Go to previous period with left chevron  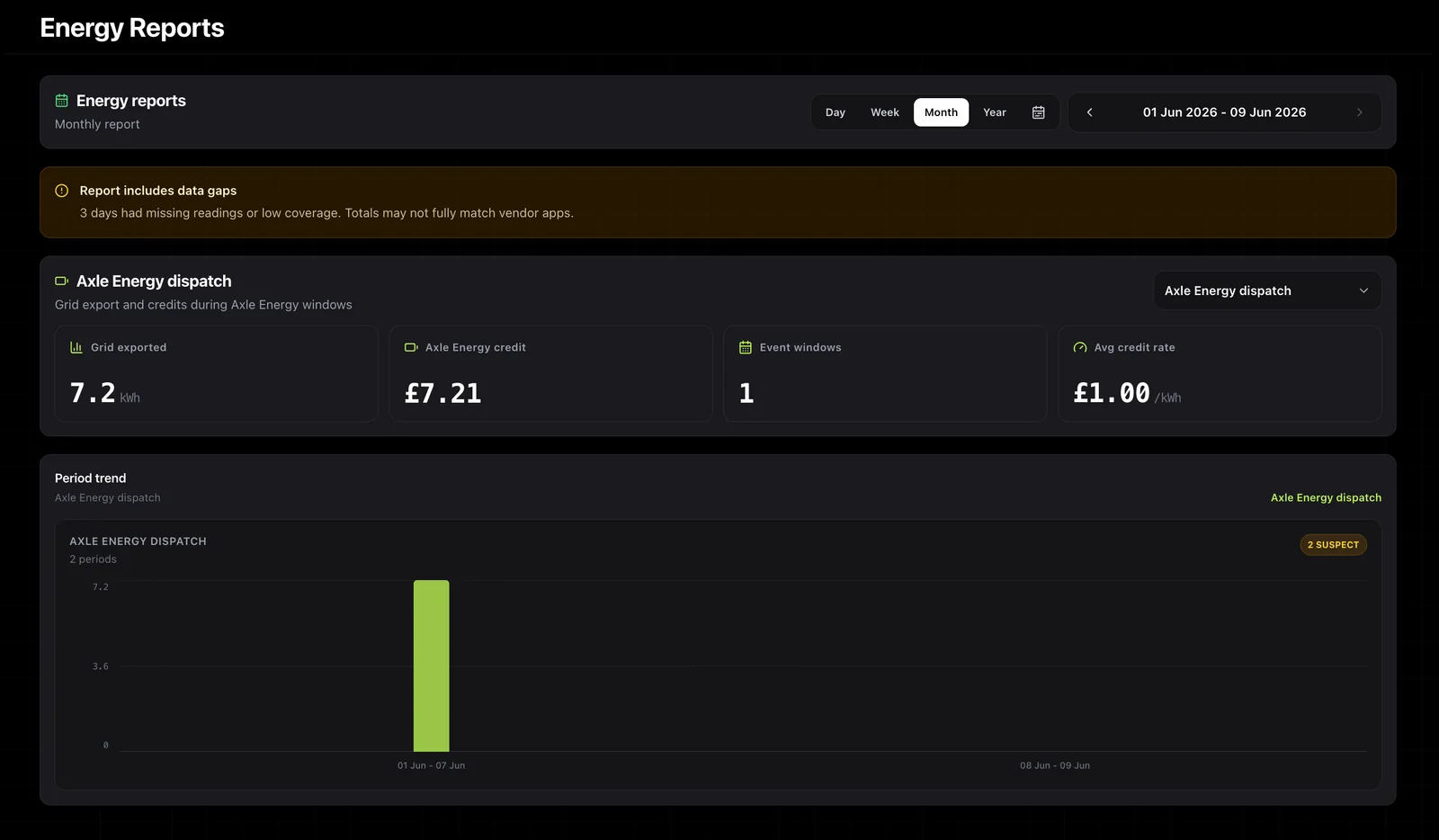click(x=1089, y=112)
